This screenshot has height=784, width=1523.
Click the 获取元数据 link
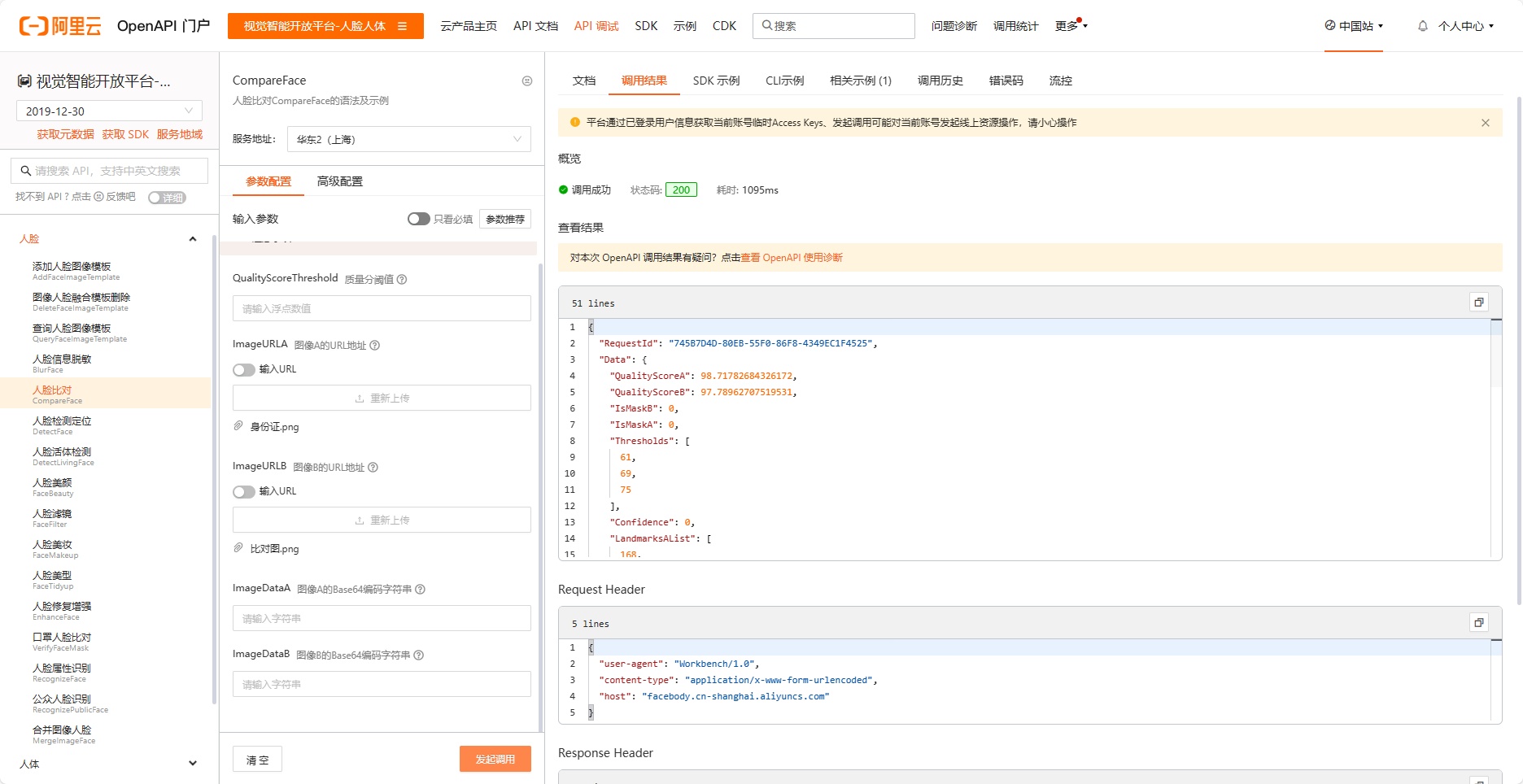(65, 134)
